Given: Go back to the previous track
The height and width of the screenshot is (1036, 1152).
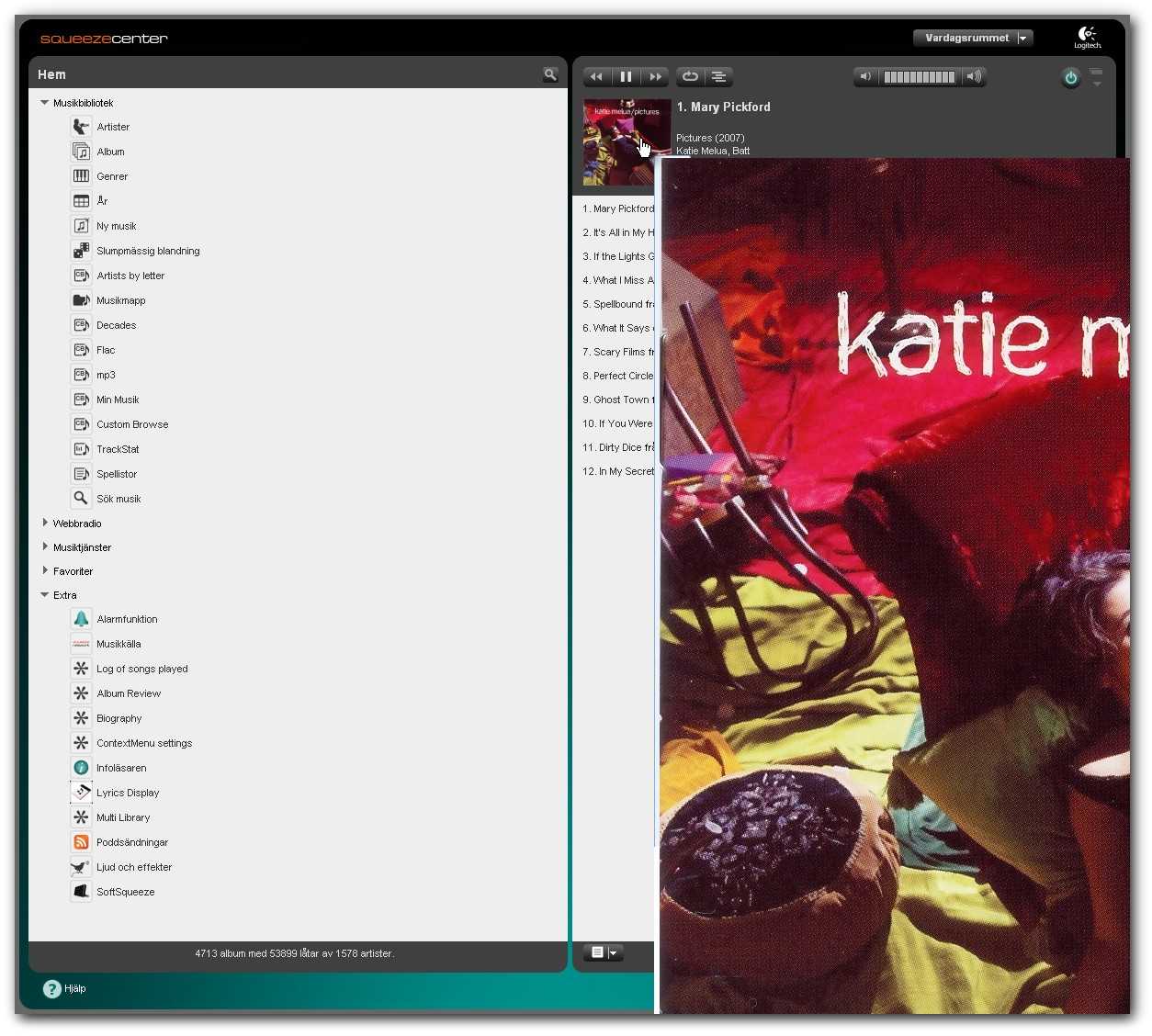Looking at the screenshot, I should click(596, 77).
